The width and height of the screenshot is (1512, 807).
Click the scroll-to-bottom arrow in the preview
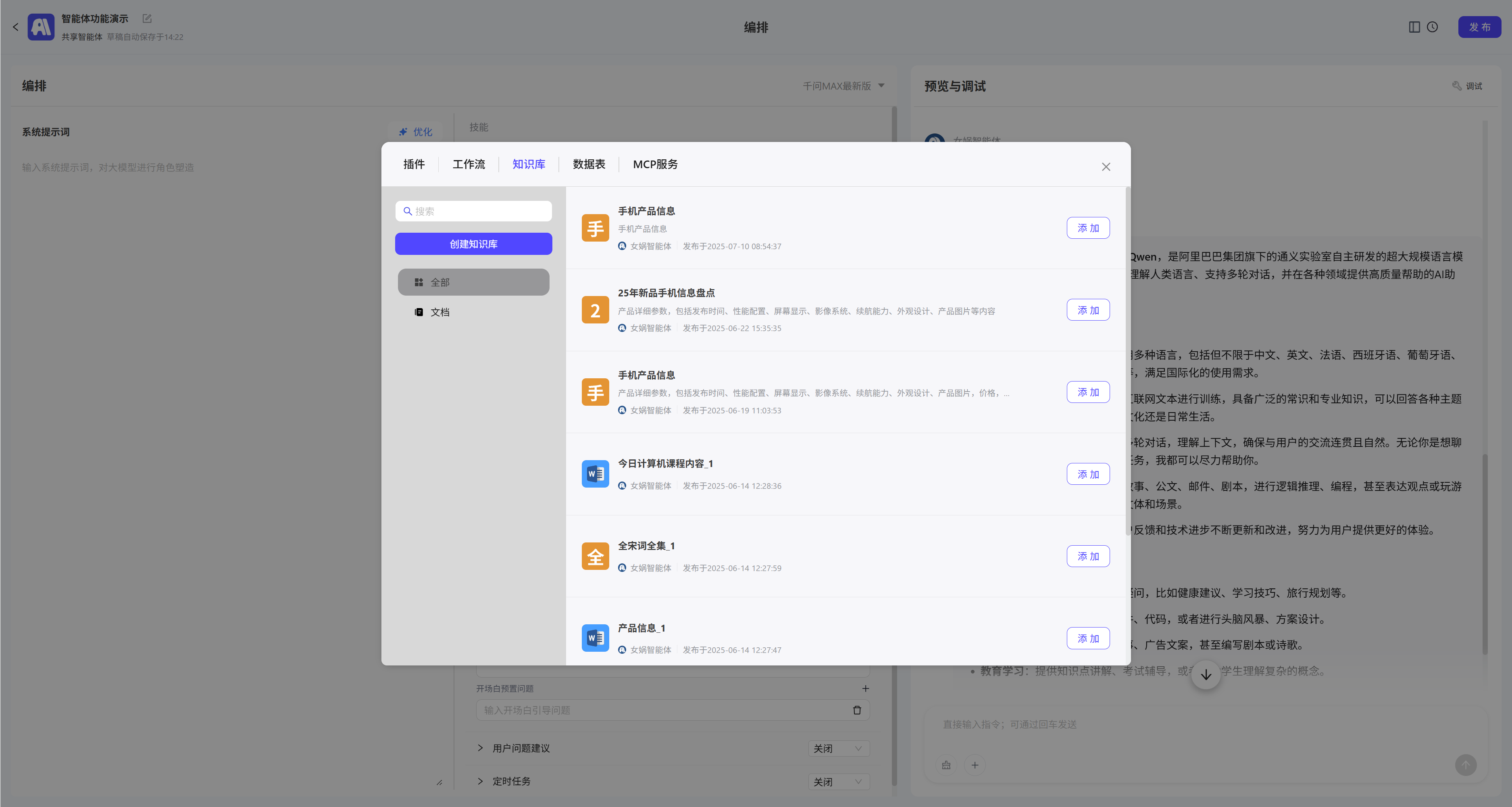[x=1206, y=674]
